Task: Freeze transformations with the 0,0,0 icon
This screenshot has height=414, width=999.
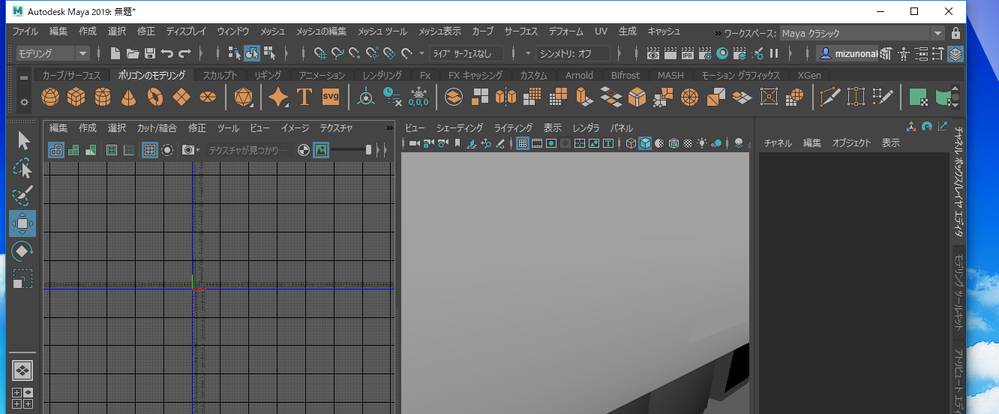Action: coord(418,97)
